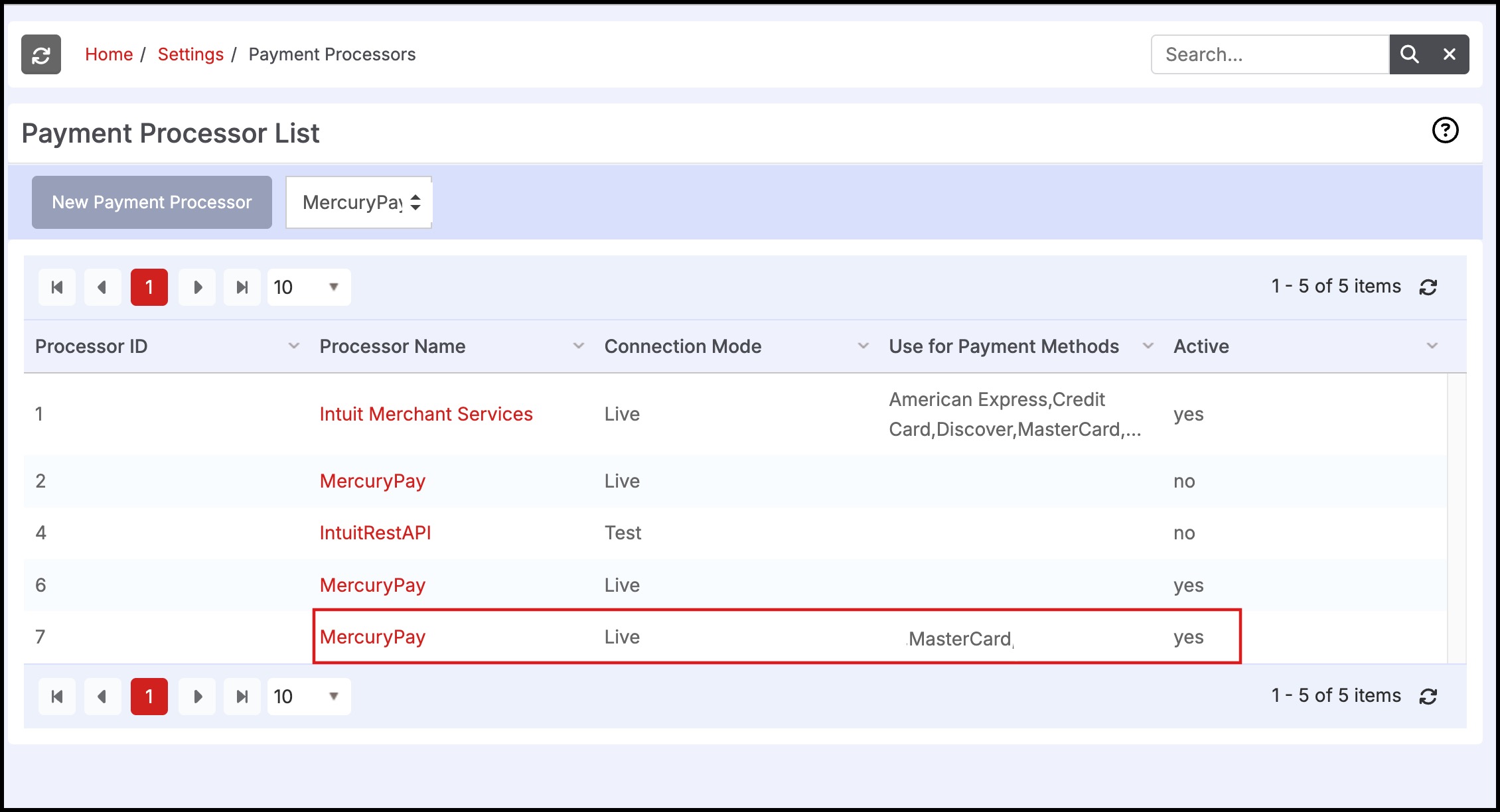Open top page size dropdown showing 10

(x=309, y=287)
